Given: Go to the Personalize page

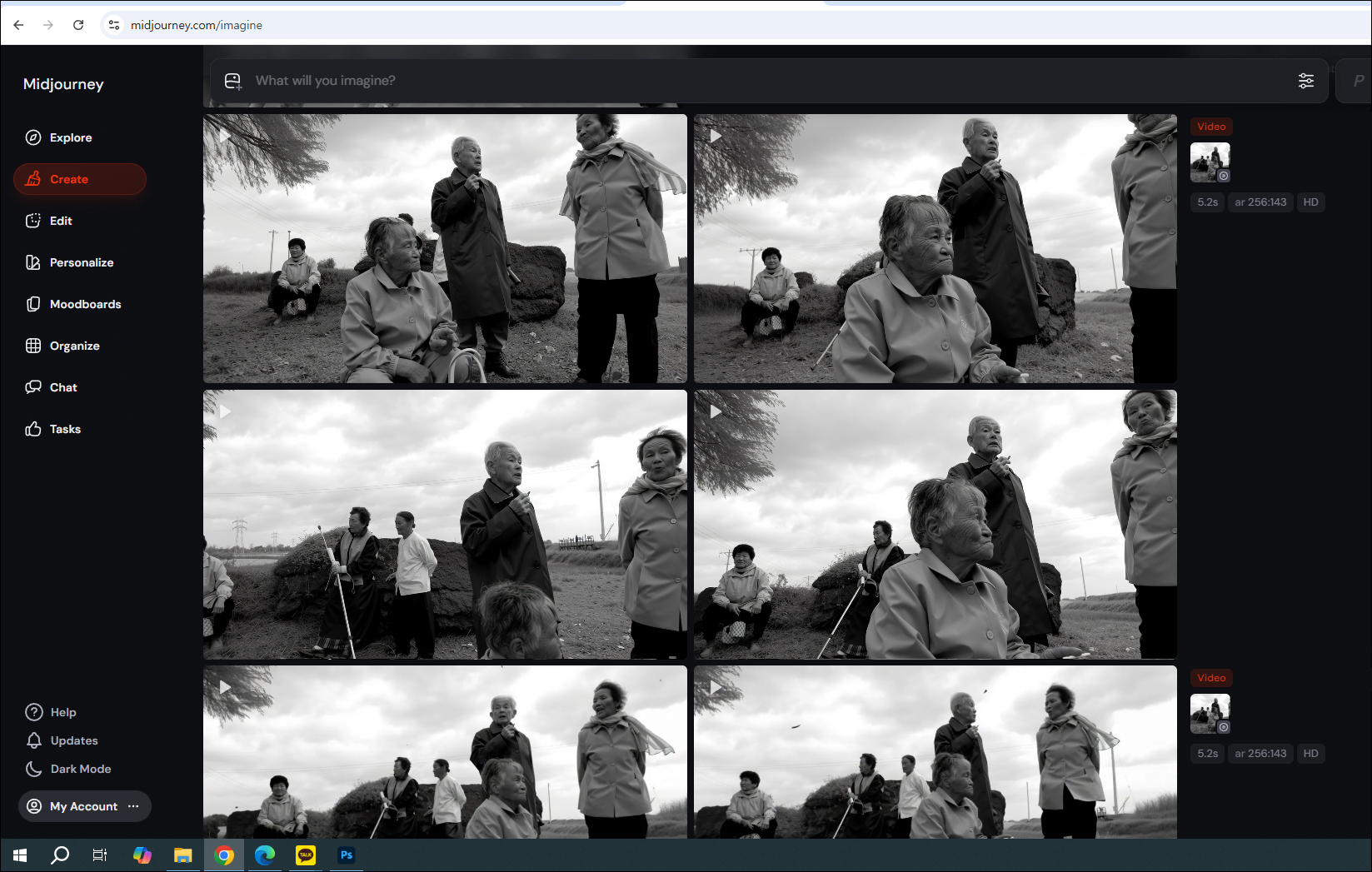Looking at the screenshot, I should [x=69, y=262].
